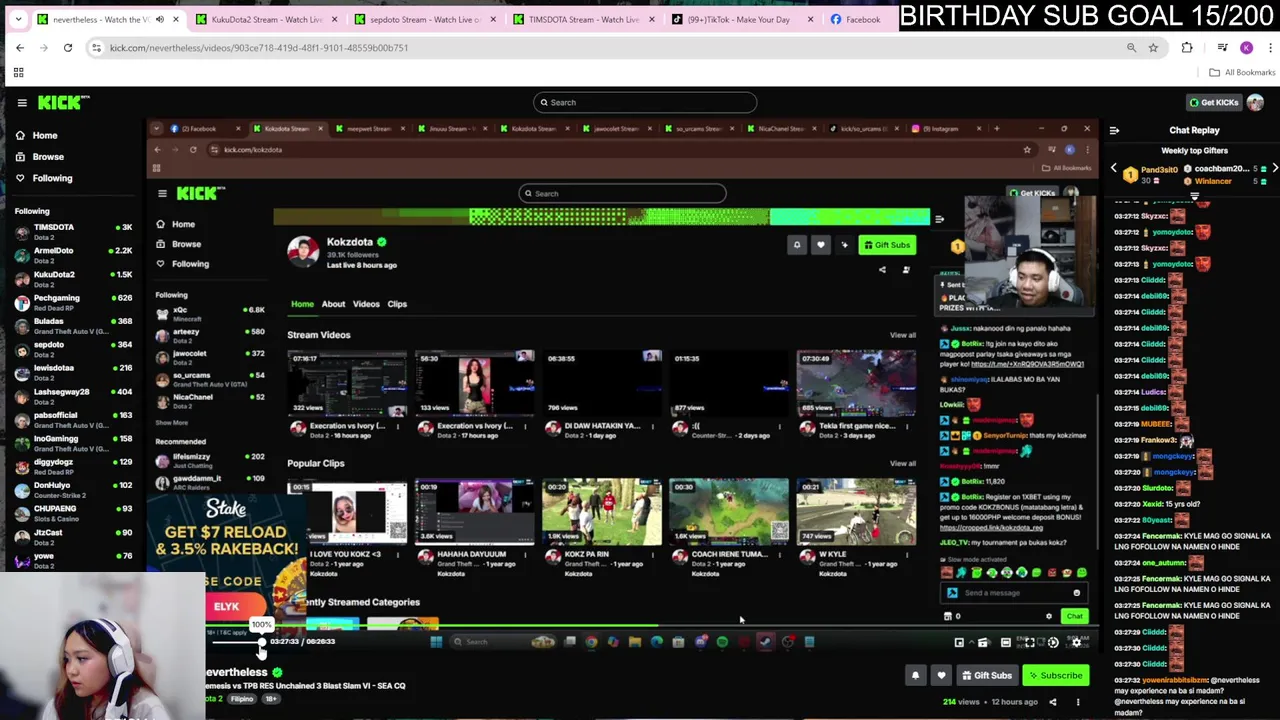This screenshot has height=720, width=1280.
Task: Open lewisdotaa channel in Following list
Action: click(74, 373)
